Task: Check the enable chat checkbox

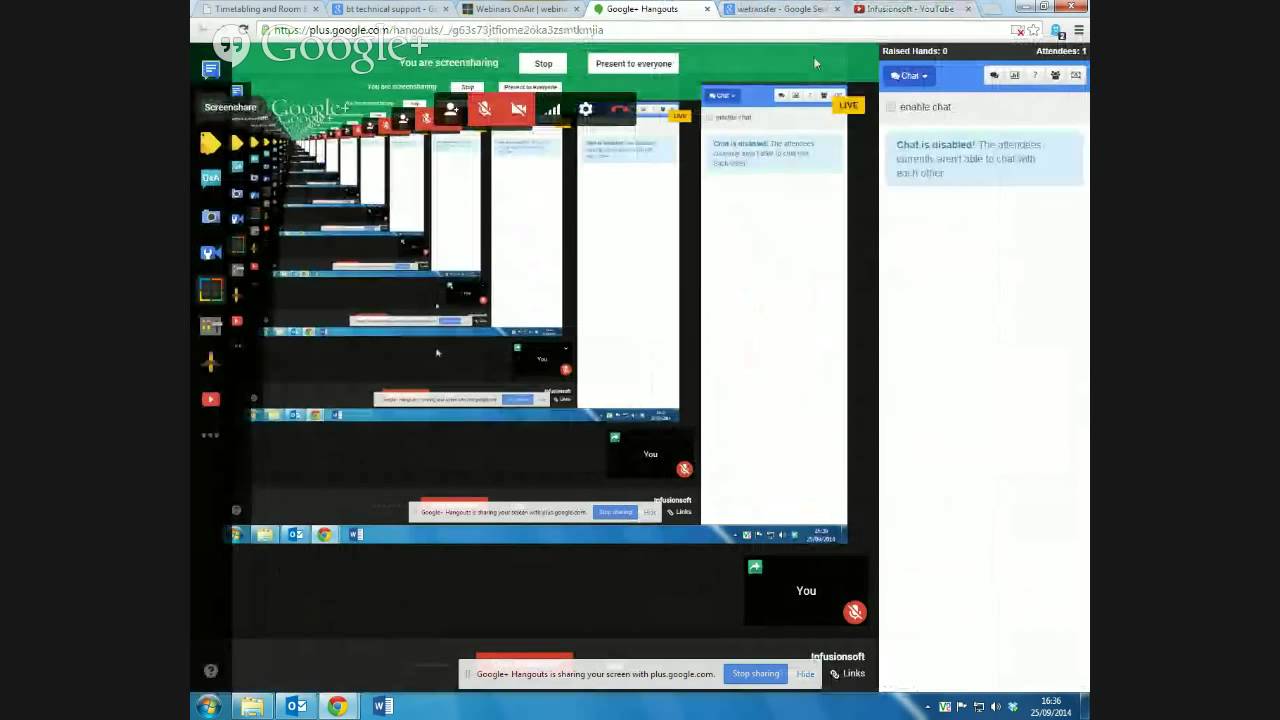Action: coord(891,107)
